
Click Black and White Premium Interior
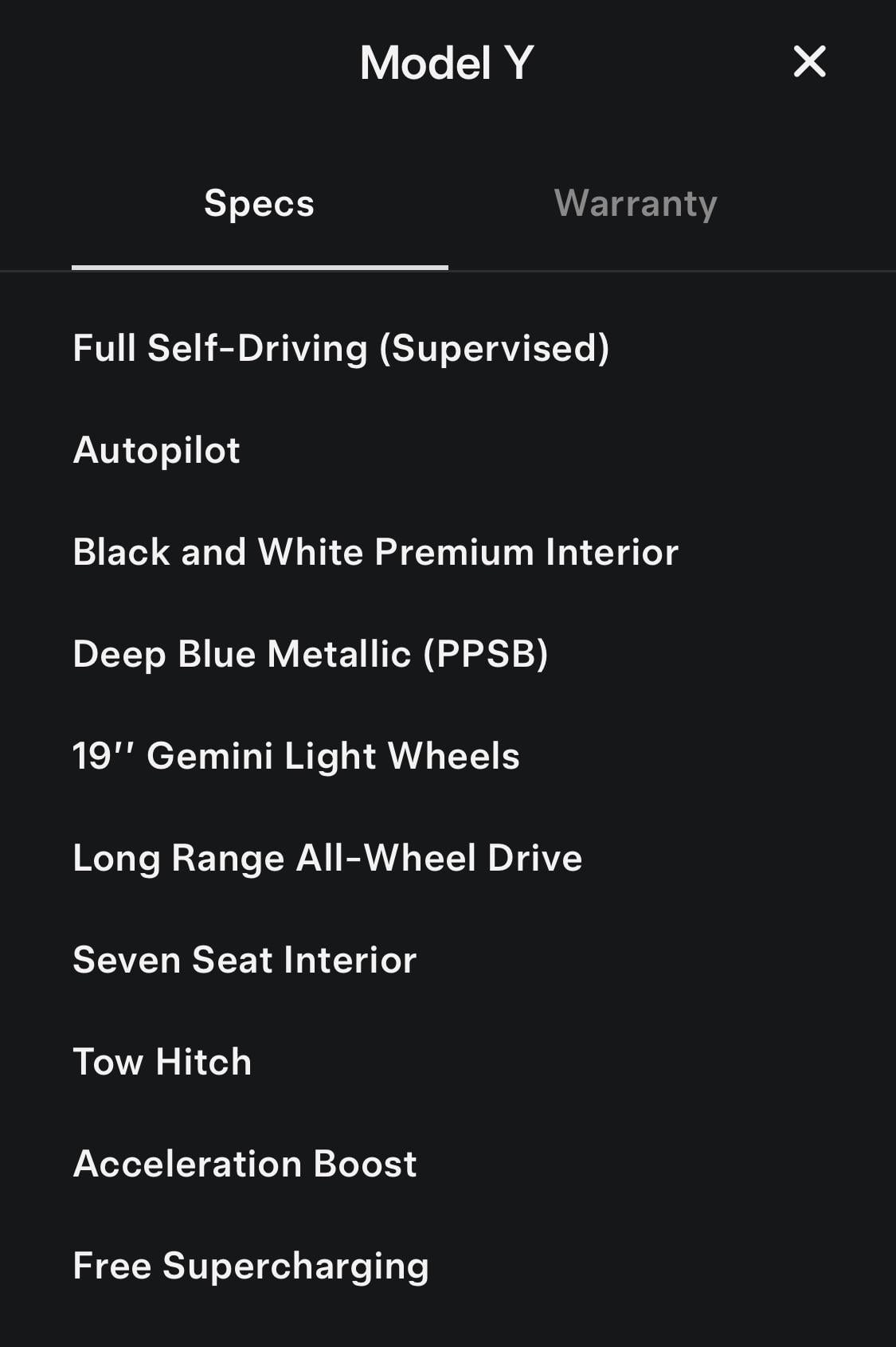[375, 552]
